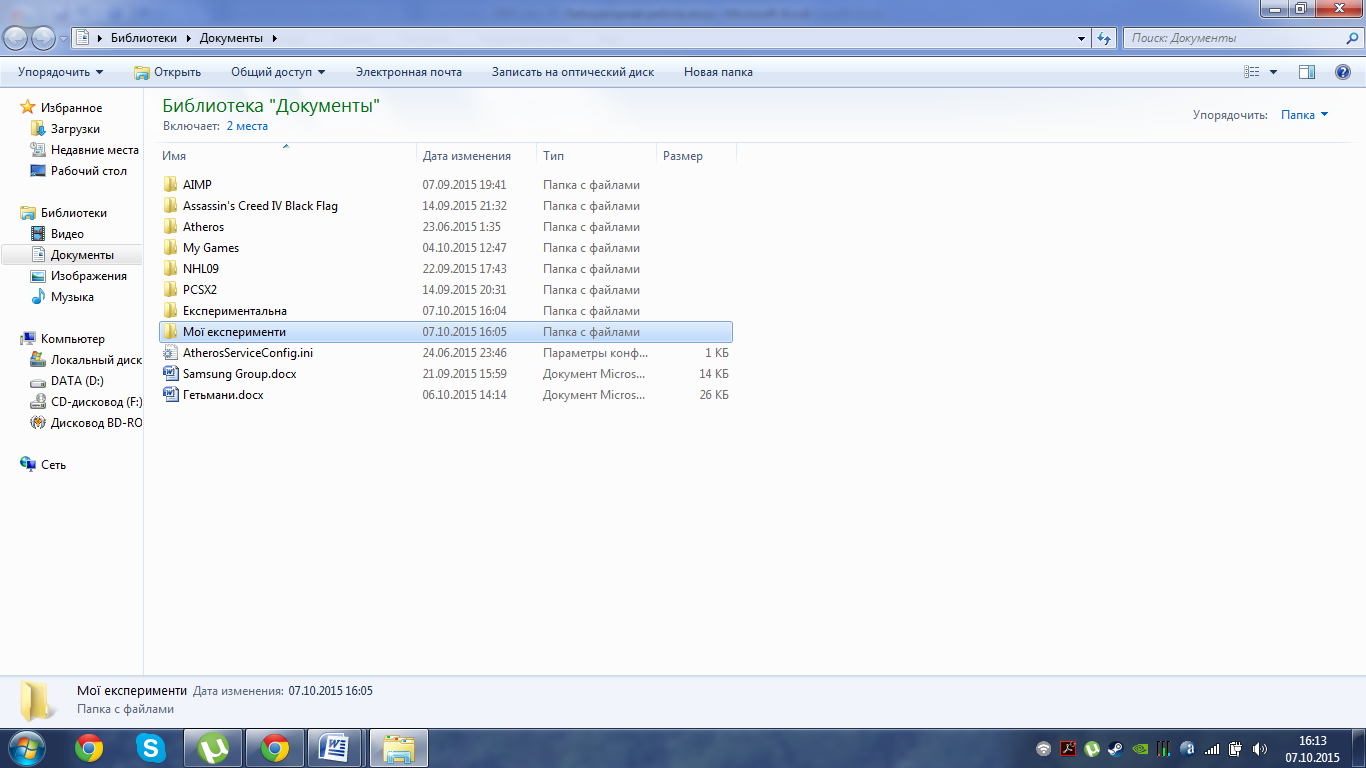Open the recent pages dropdown near Forward
The image size is (1366, 768).
pyautogui.click(x=64, y=38)
